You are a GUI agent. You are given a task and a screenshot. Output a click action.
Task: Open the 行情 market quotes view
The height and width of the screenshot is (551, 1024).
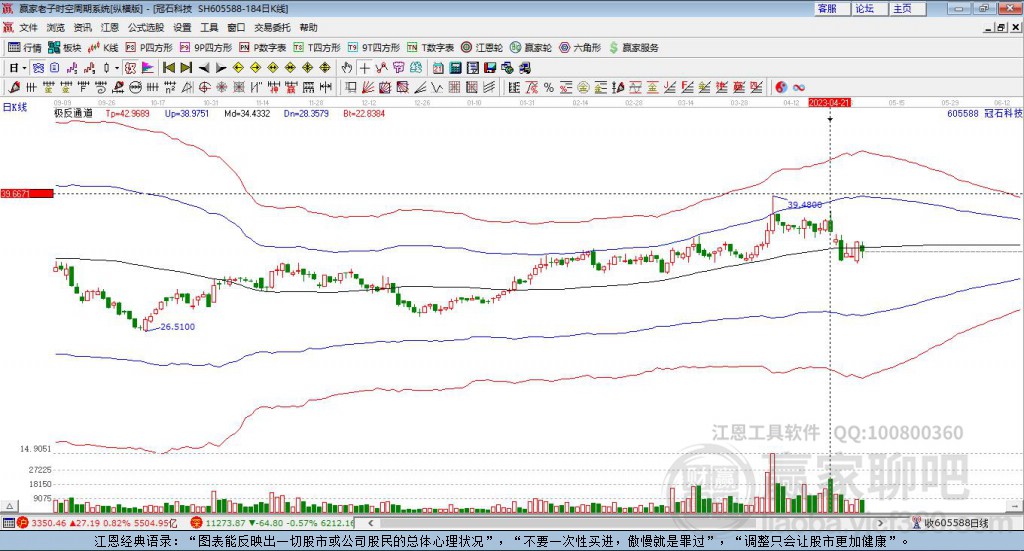24,48
